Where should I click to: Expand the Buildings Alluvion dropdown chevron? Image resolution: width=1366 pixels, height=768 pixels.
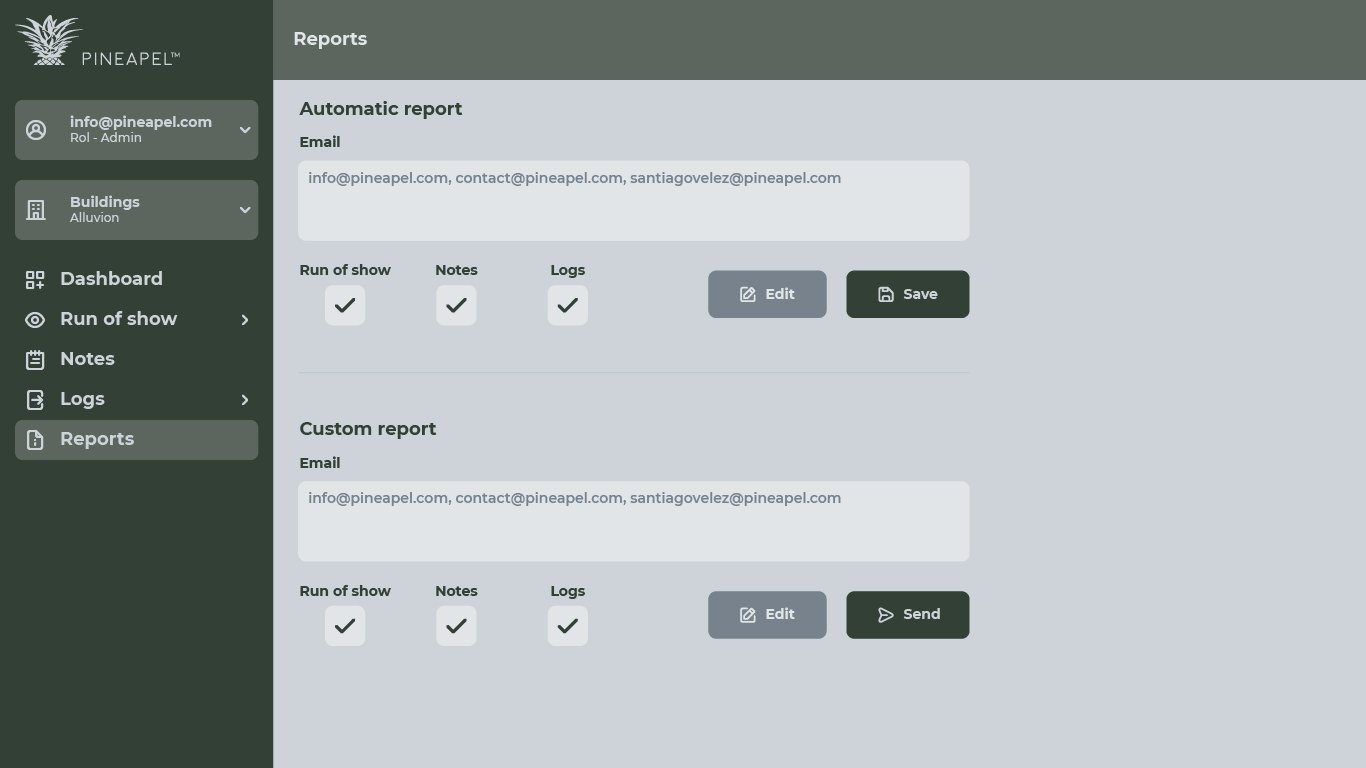pos(245,210)
